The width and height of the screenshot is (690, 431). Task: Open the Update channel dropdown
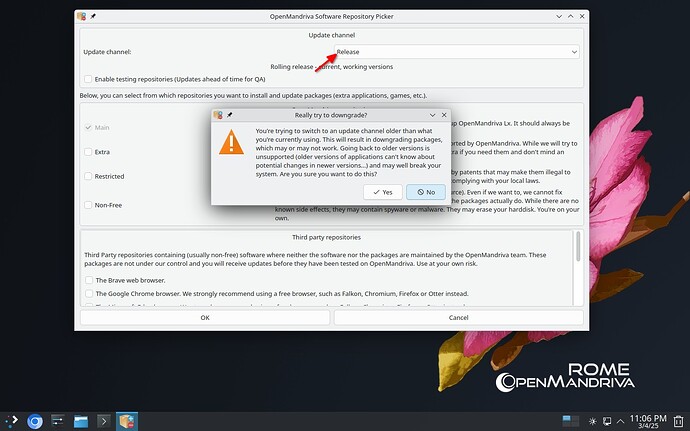[x=455, y=51]
